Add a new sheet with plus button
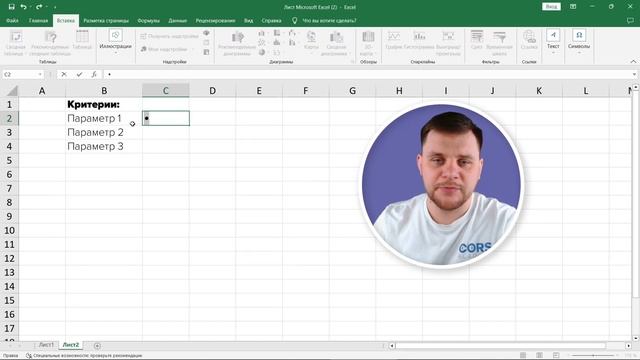The height and width of the screenshot is (360, 640). click(x=97, y=346)
